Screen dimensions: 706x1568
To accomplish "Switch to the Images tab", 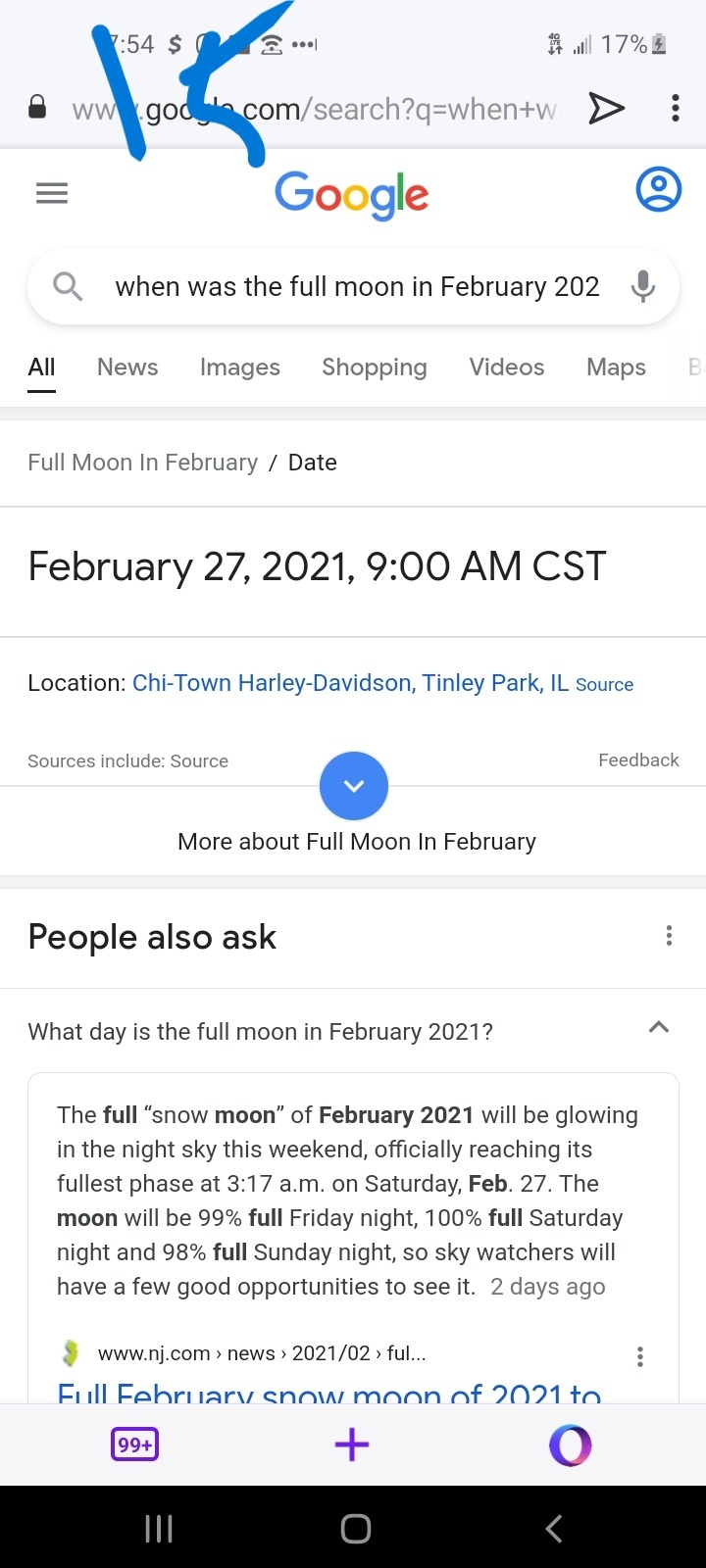I will tap(240, 367).
